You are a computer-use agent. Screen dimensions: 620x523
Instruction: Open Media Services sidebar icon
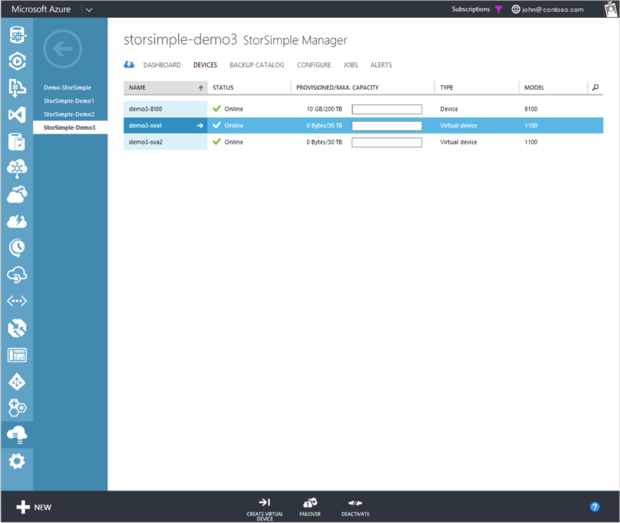[x=17, y=61]
